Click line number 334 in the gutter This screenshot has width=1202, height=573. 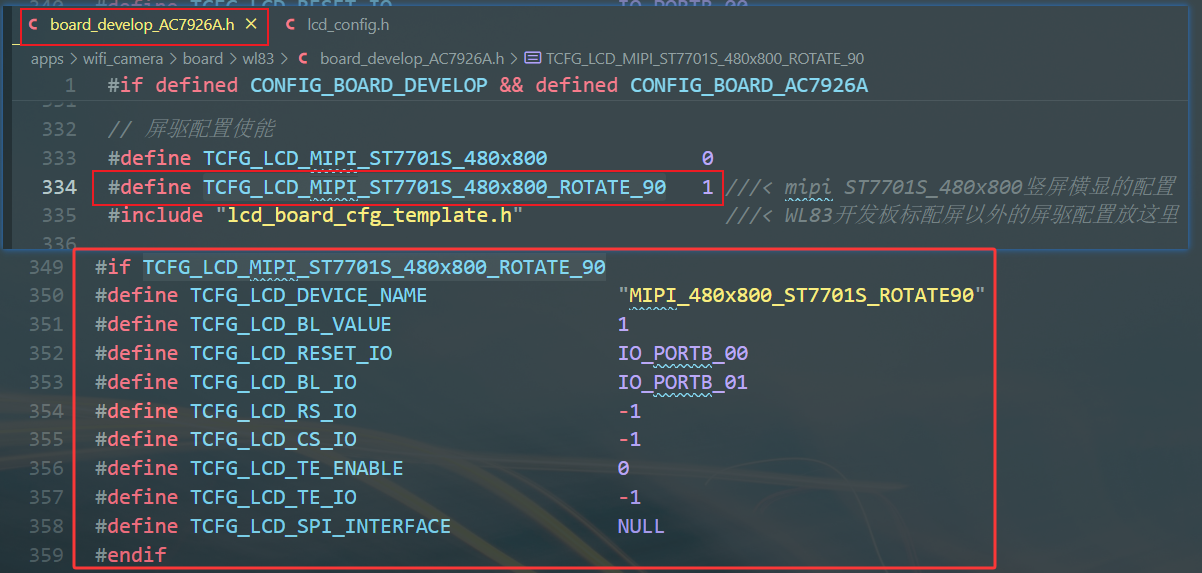tap(59, 187)
